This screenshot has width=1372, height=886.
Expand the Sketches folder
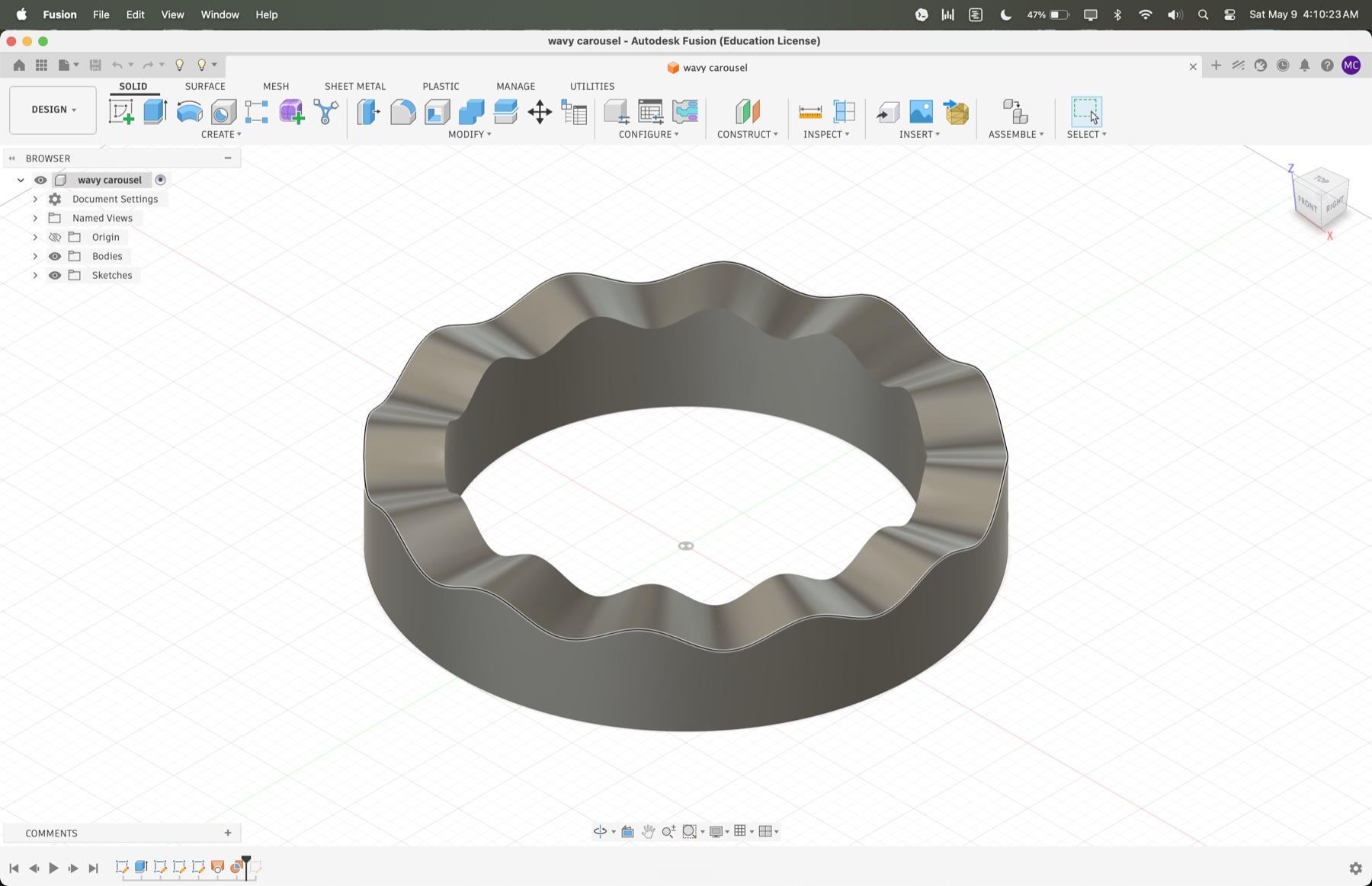(35, 275)
